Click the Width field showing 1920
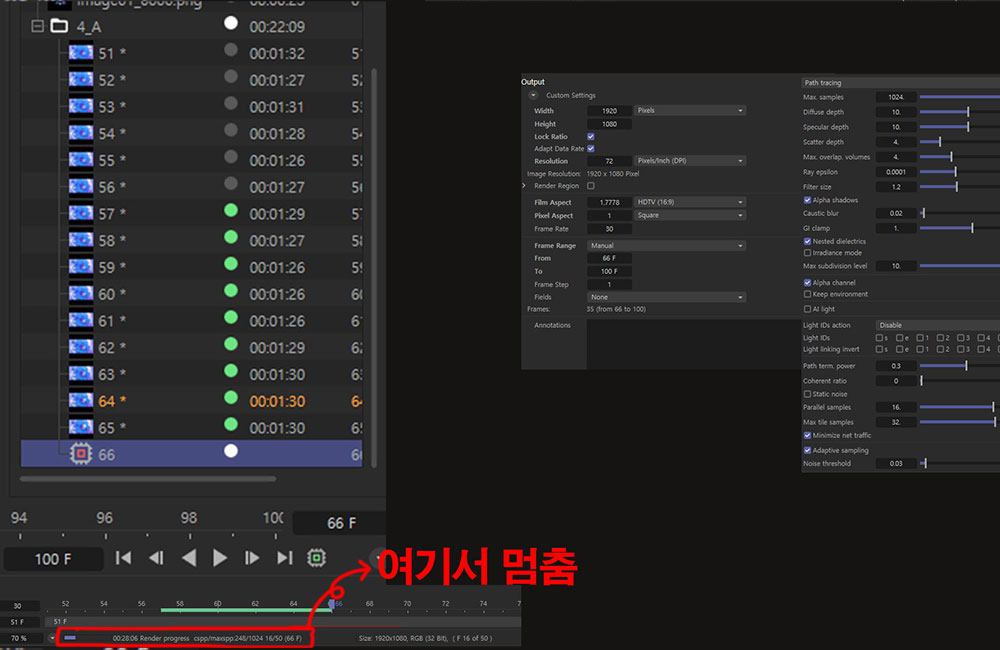Image resolution: width=1000 pixels, height=650 pixels. (609, 110)
